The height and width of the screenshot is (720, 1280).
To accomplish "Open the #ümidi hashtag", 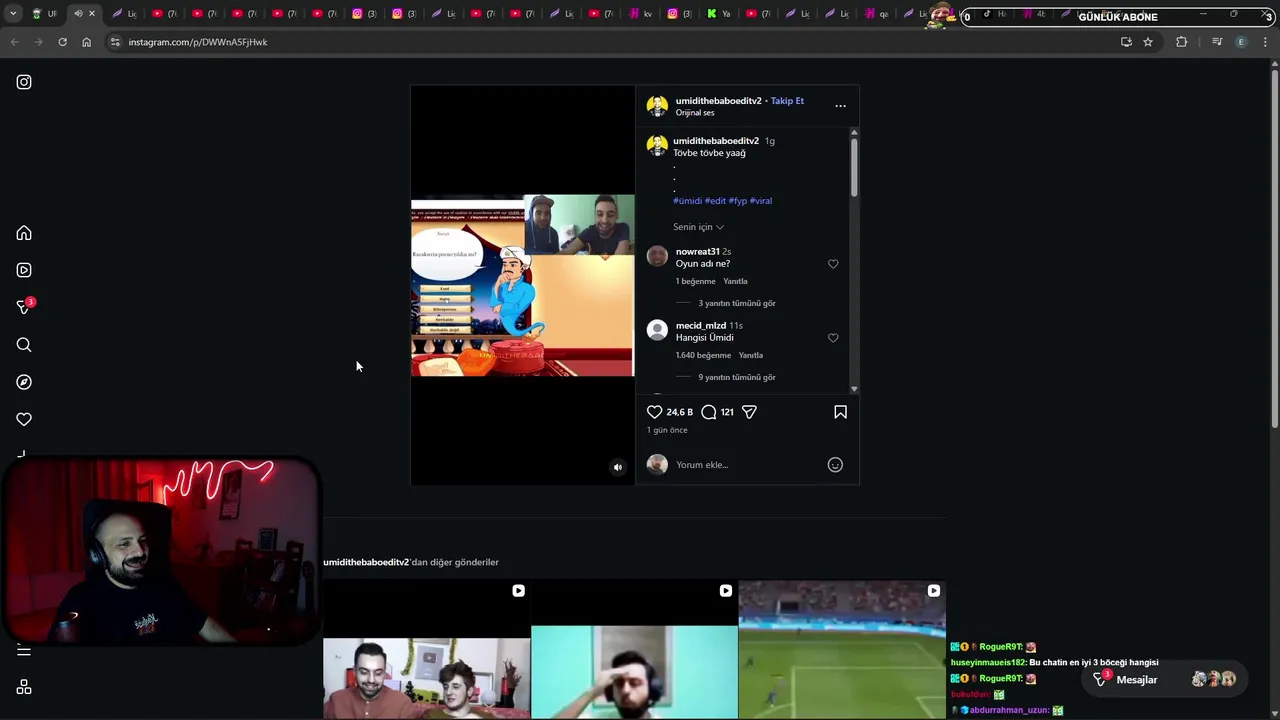I will [688, 201].
